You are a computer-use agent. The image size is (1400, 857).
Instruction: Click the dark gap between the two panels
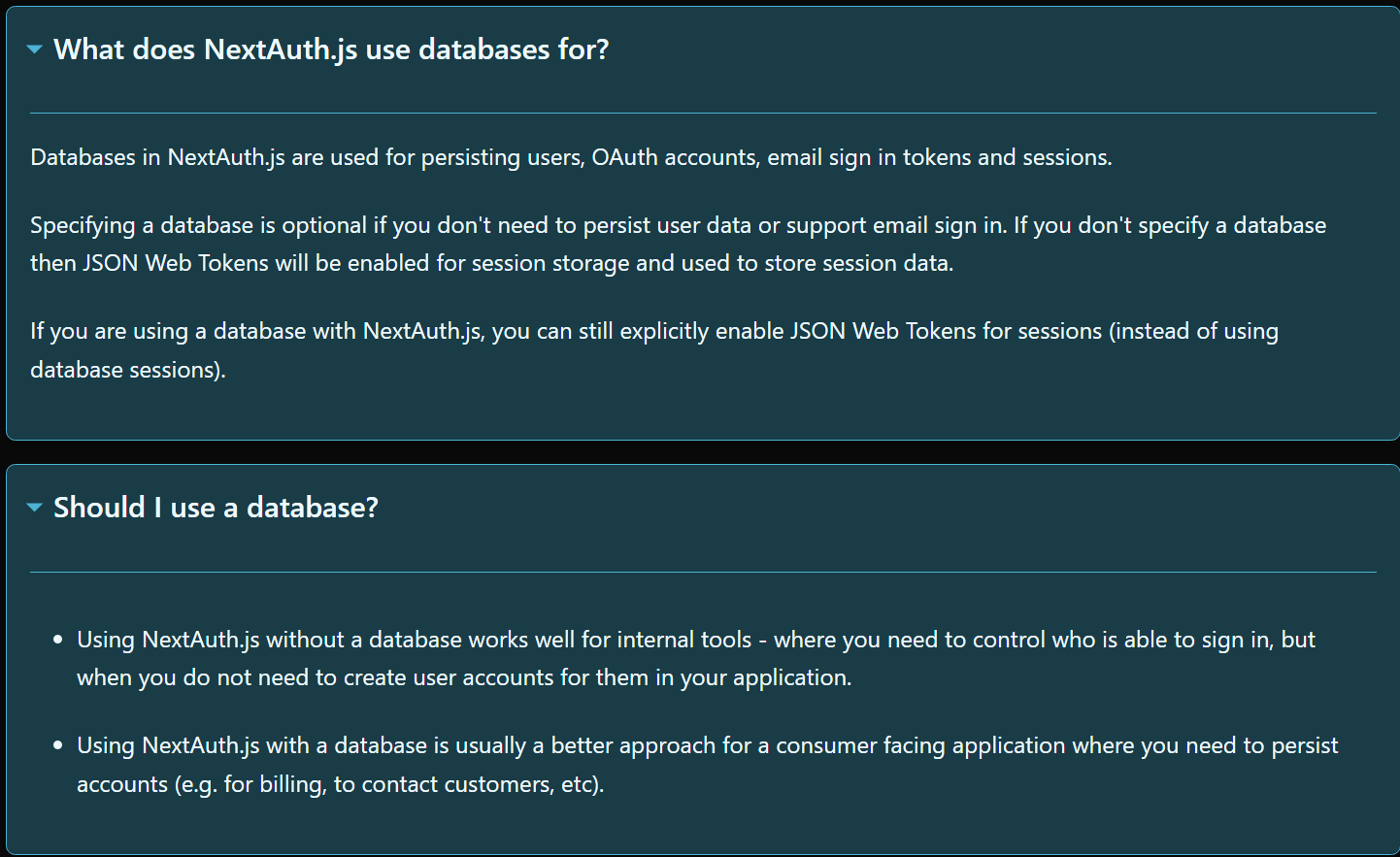pyautogui.click(x=700, y=452)
